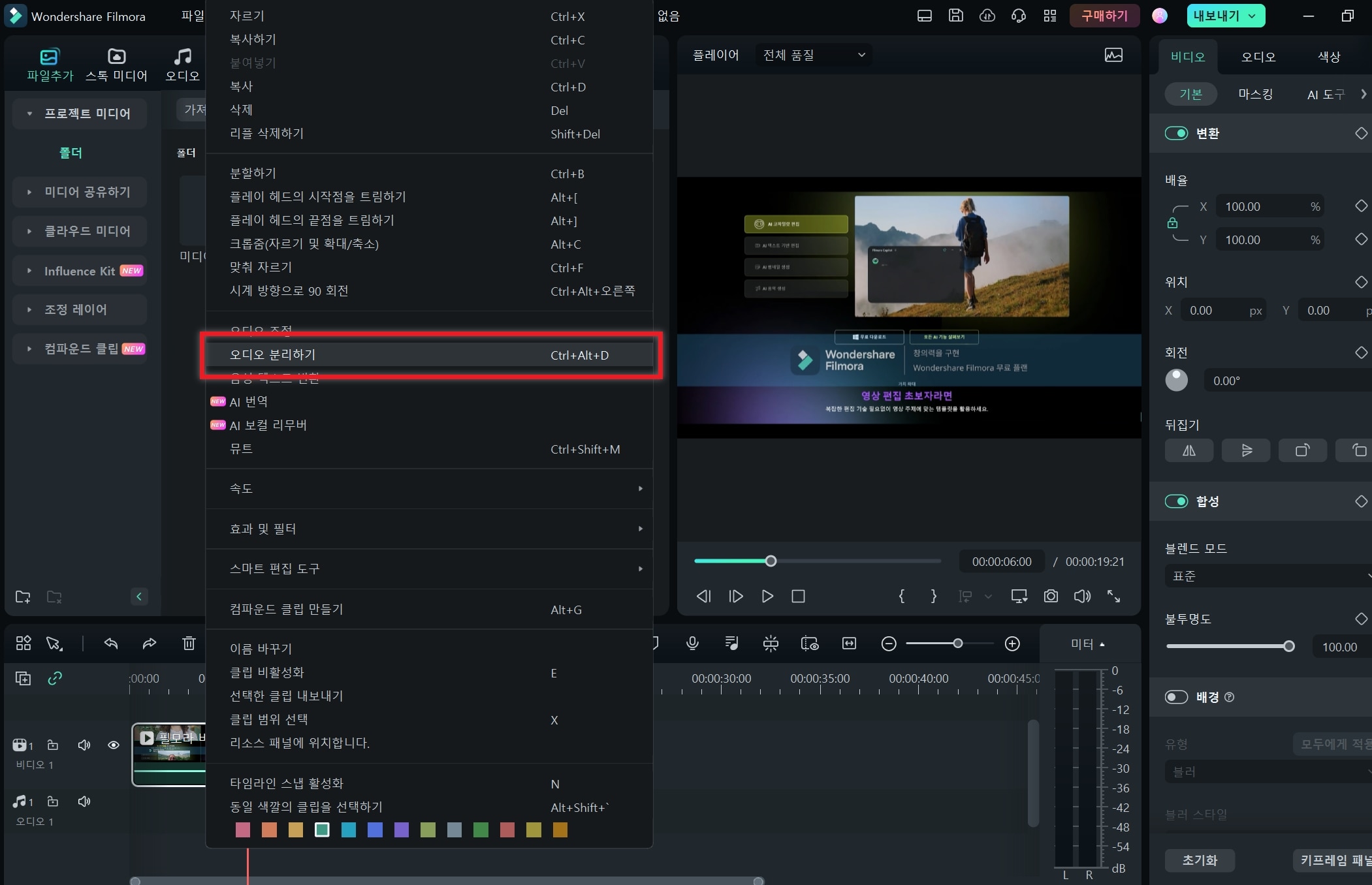Expand the 클라우드 미디어 section
The width and height of the screenshot is (1372, 885).
point(29,231)
